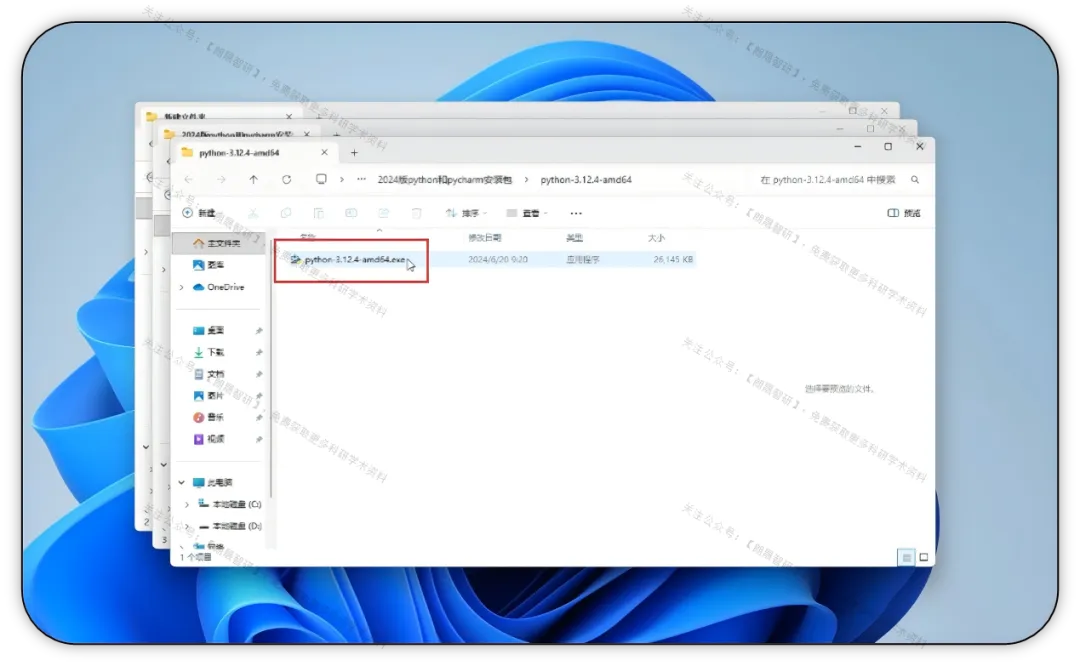The image size is (1080, 666).
Task: Navigate to 2024版python和pycharm安装包 breadcrumb
Action: [444, 180]
